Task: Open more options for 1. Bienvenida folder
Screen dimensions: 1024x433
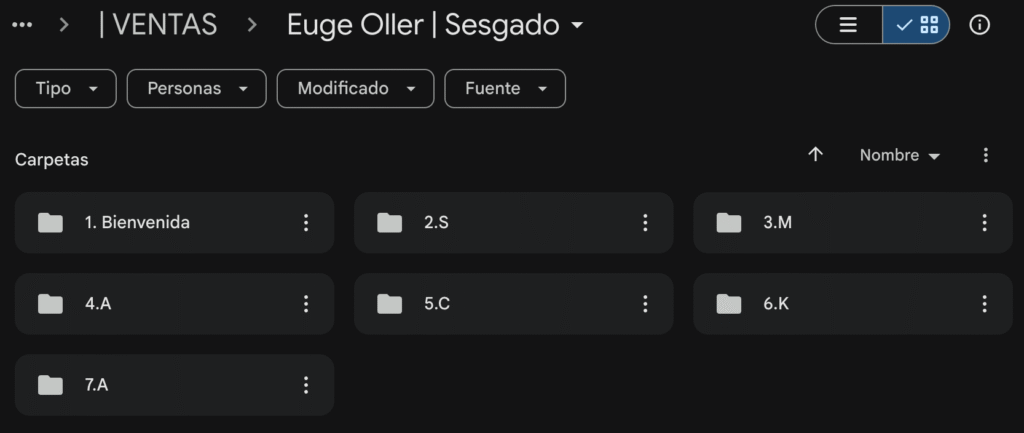Action: [x=306, y=223]
